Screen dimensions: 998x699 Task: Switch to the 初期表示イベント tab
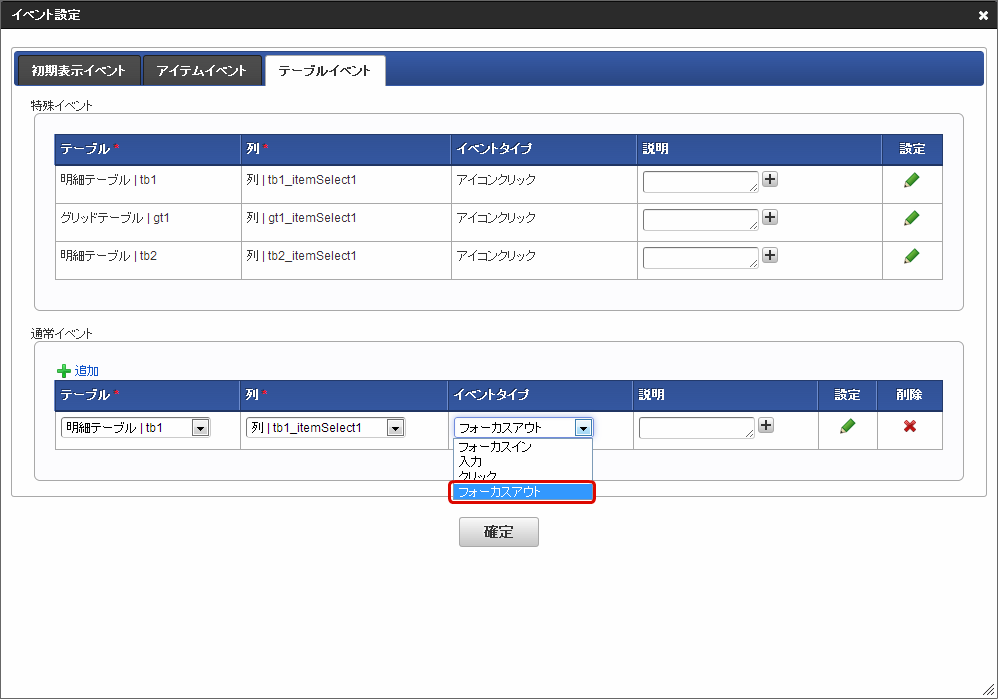tap(78, 71)
